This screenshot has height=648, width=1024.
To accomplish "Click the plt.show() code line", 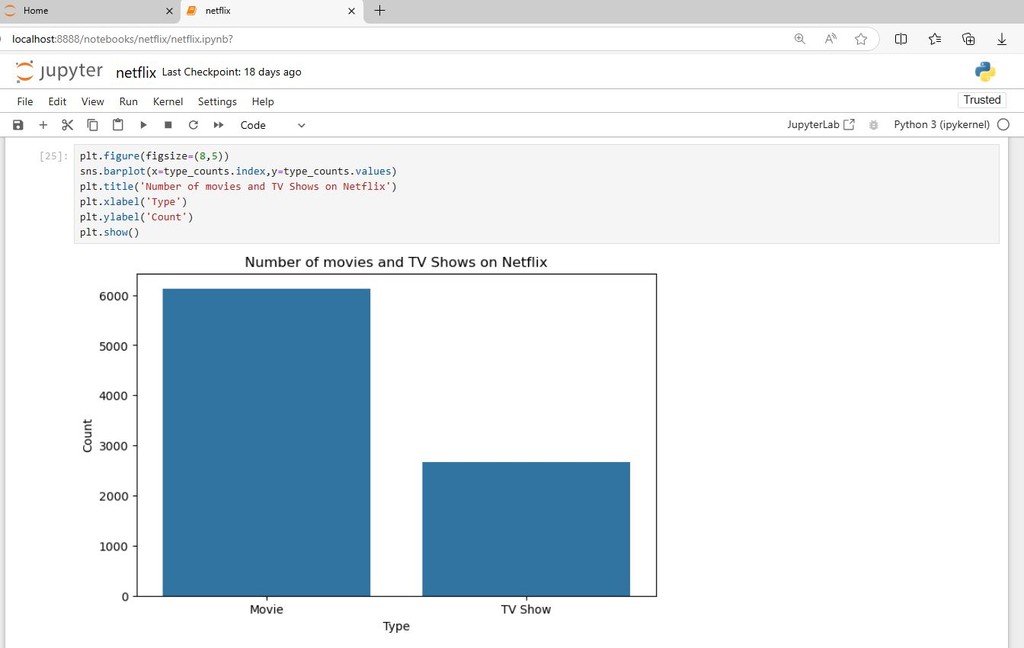I will tap(109, 232).
